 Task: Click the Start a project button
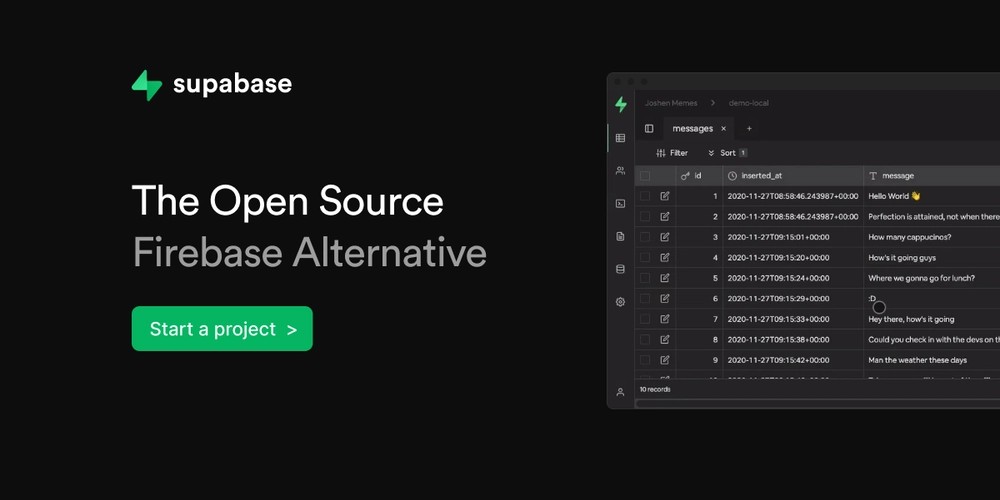pos(222,328)
